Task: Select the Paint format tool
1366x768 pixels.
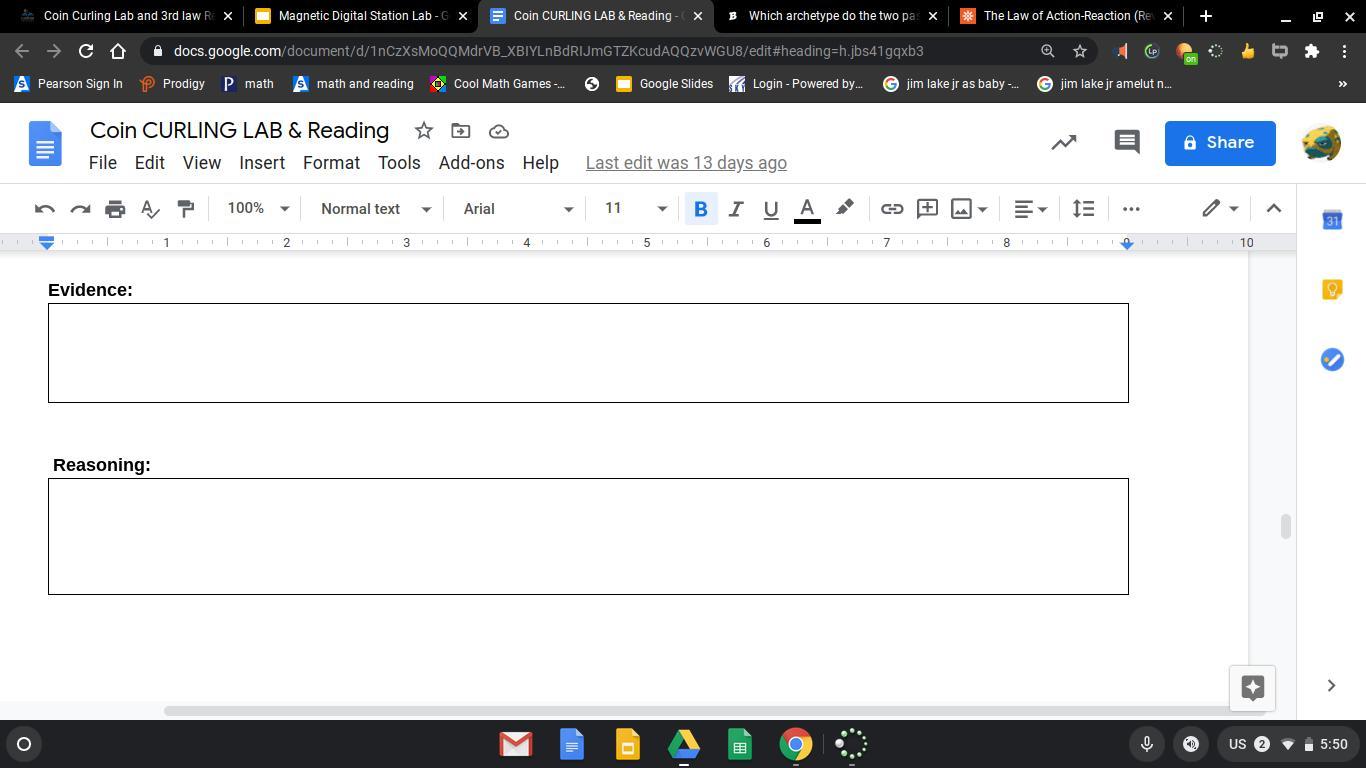Action: [x=185, y=209]
